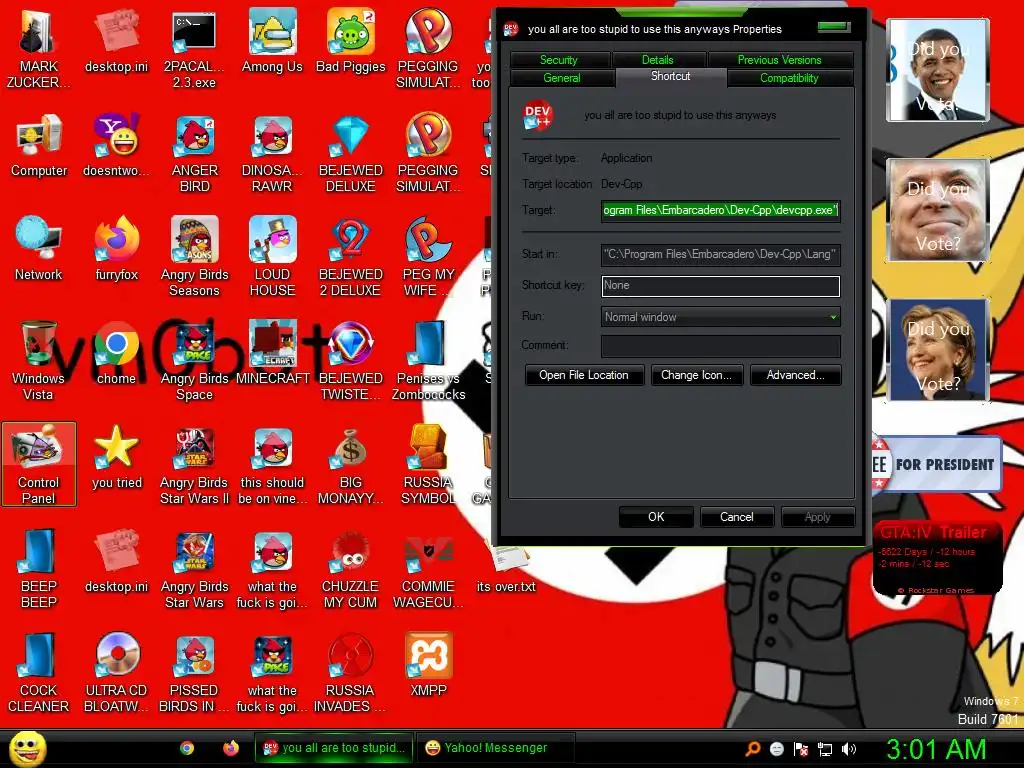Select the Angry Birds Star Wars II icon
The image size is (1024, 768).
click(195, 465)
